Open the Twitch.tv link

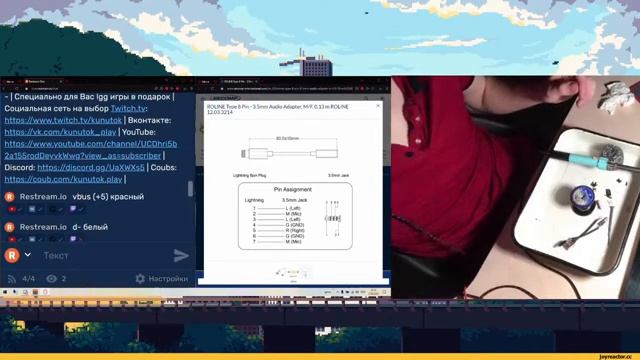[128, 109]
